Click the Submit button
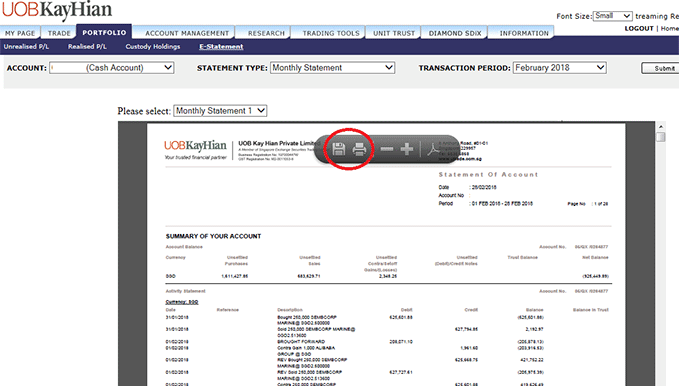 (x=660, y=68)
